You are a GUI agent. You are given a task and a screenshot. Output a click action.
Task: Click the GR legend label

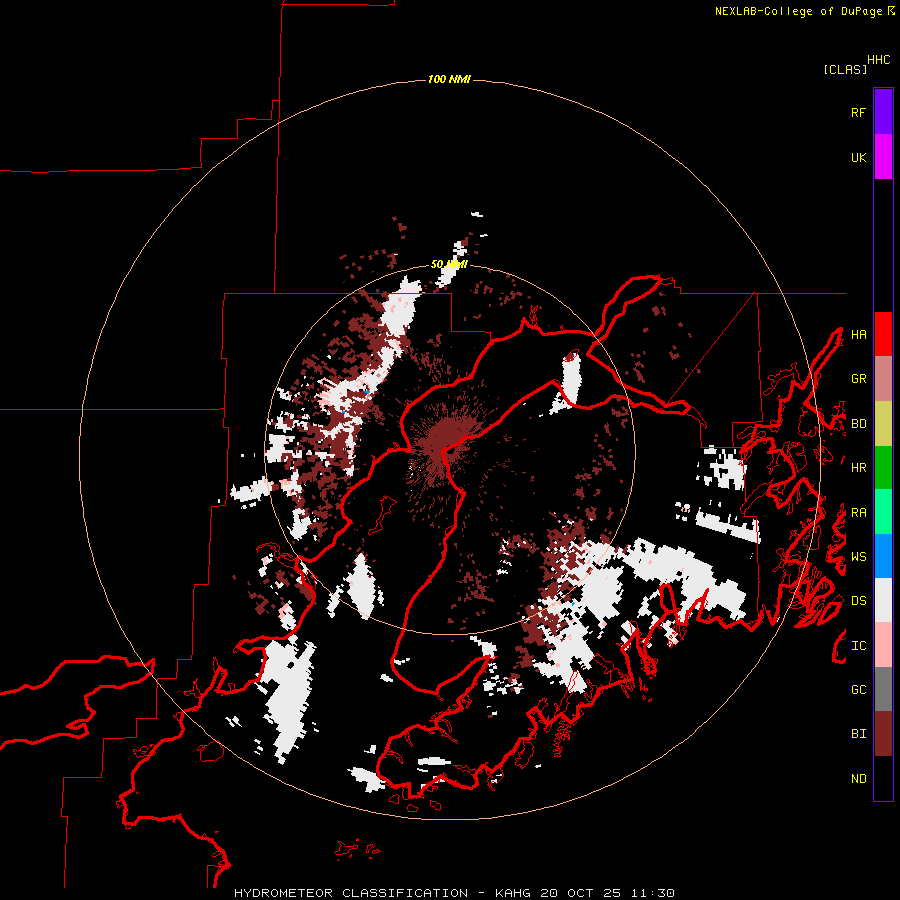point(858,379)
